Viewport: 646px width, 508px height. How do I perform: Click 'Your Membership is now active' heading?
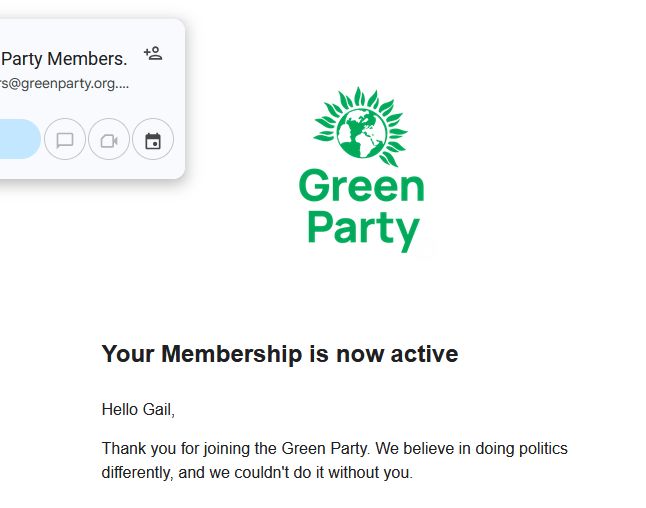coord(280,354)
